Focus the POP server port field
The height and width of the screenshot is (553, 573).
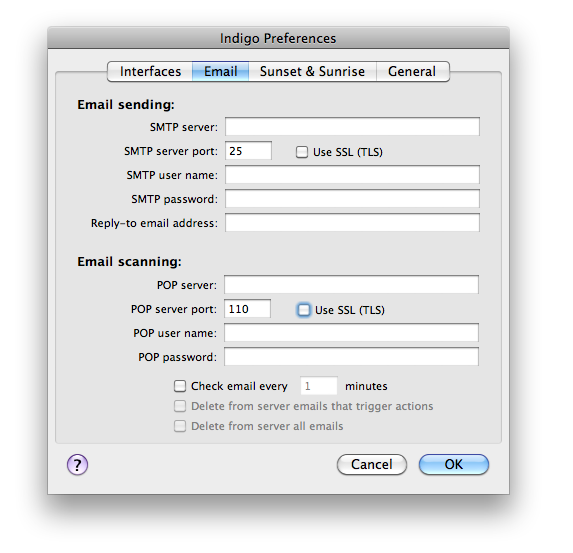coord(247,308)
